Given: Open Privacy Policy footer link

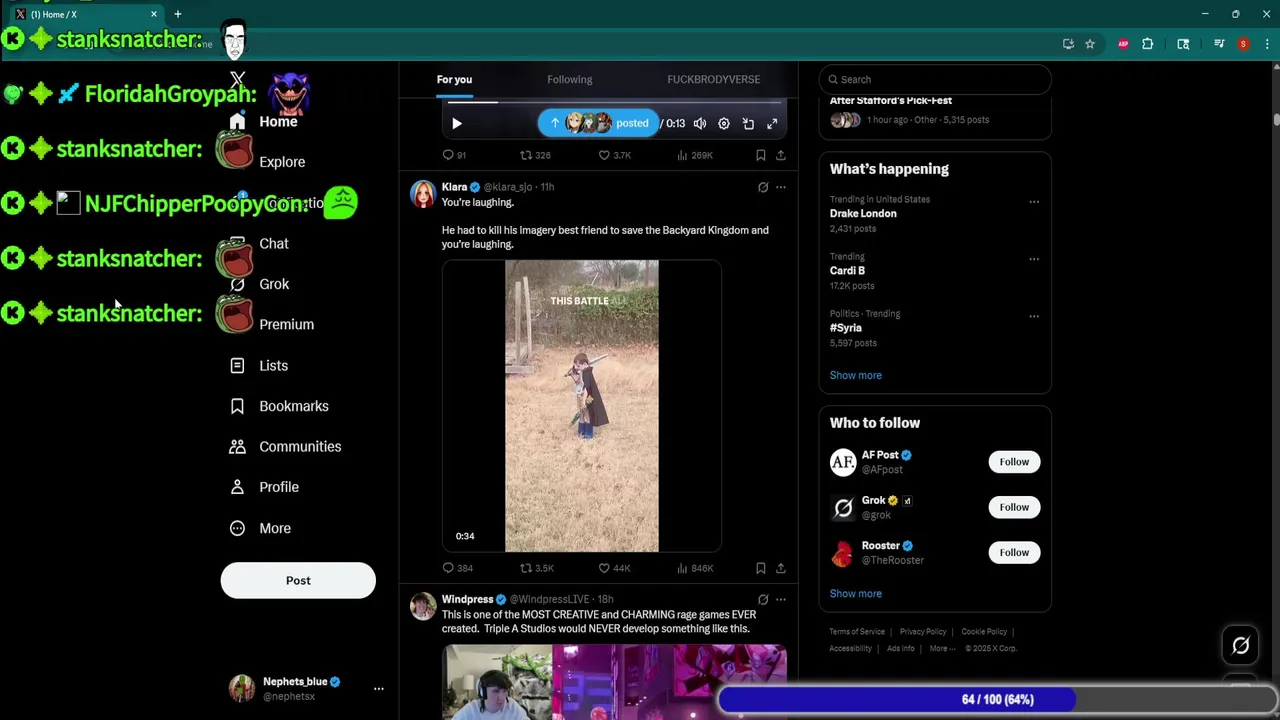Looking at the screenshot, I should [923, 632].
